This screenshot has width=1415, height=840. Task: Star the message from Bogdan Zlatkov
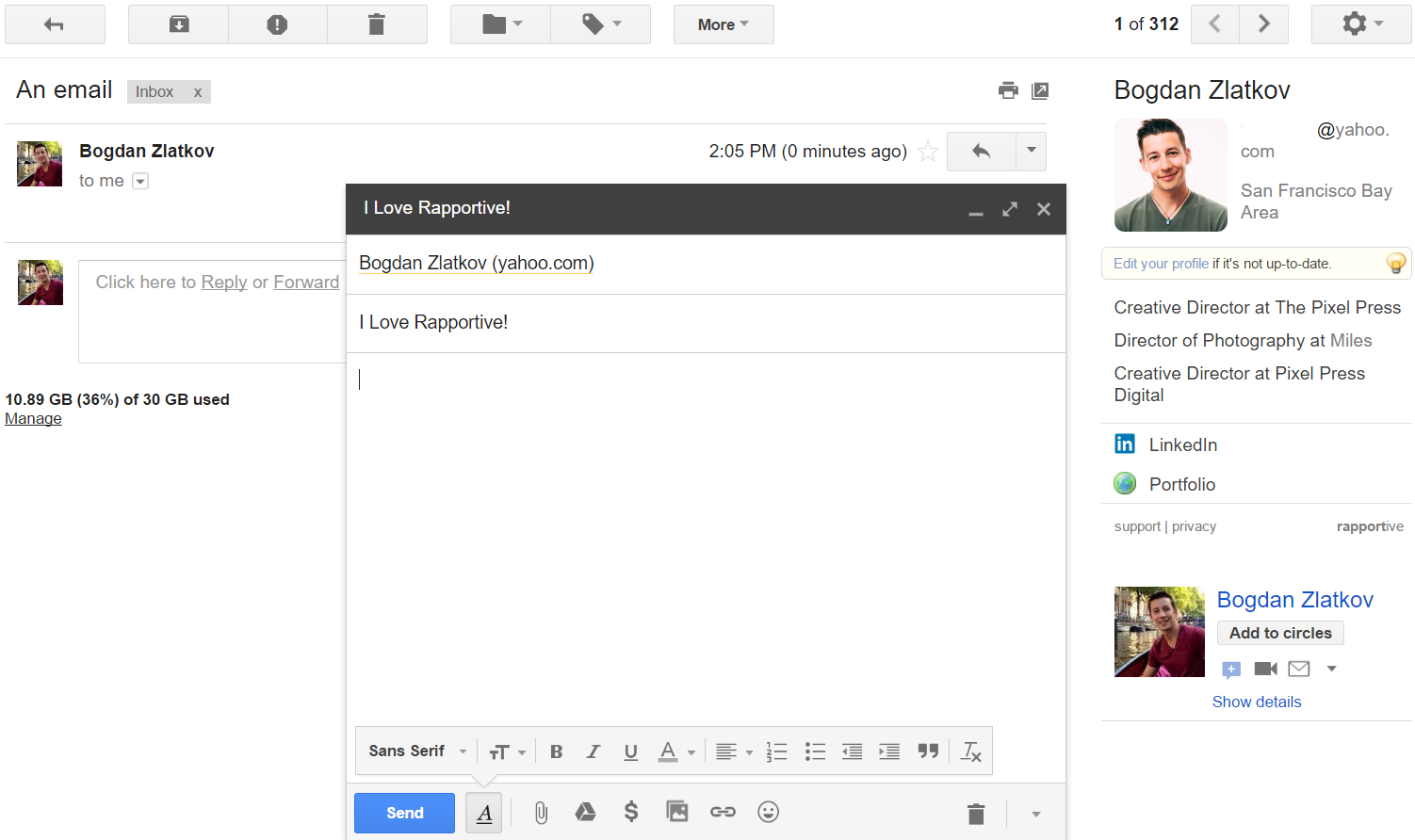[928, 152]
